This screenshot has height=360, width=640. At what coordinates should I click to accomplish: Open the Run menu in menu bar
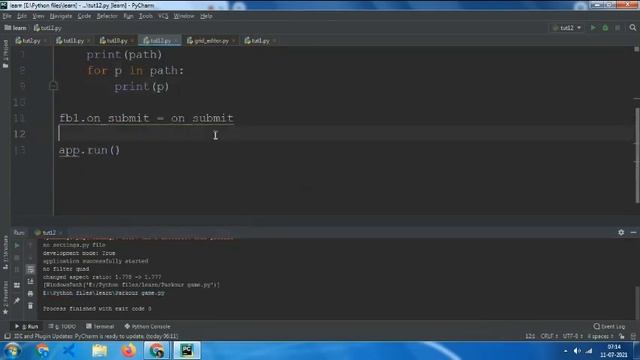tap(128, 16)
